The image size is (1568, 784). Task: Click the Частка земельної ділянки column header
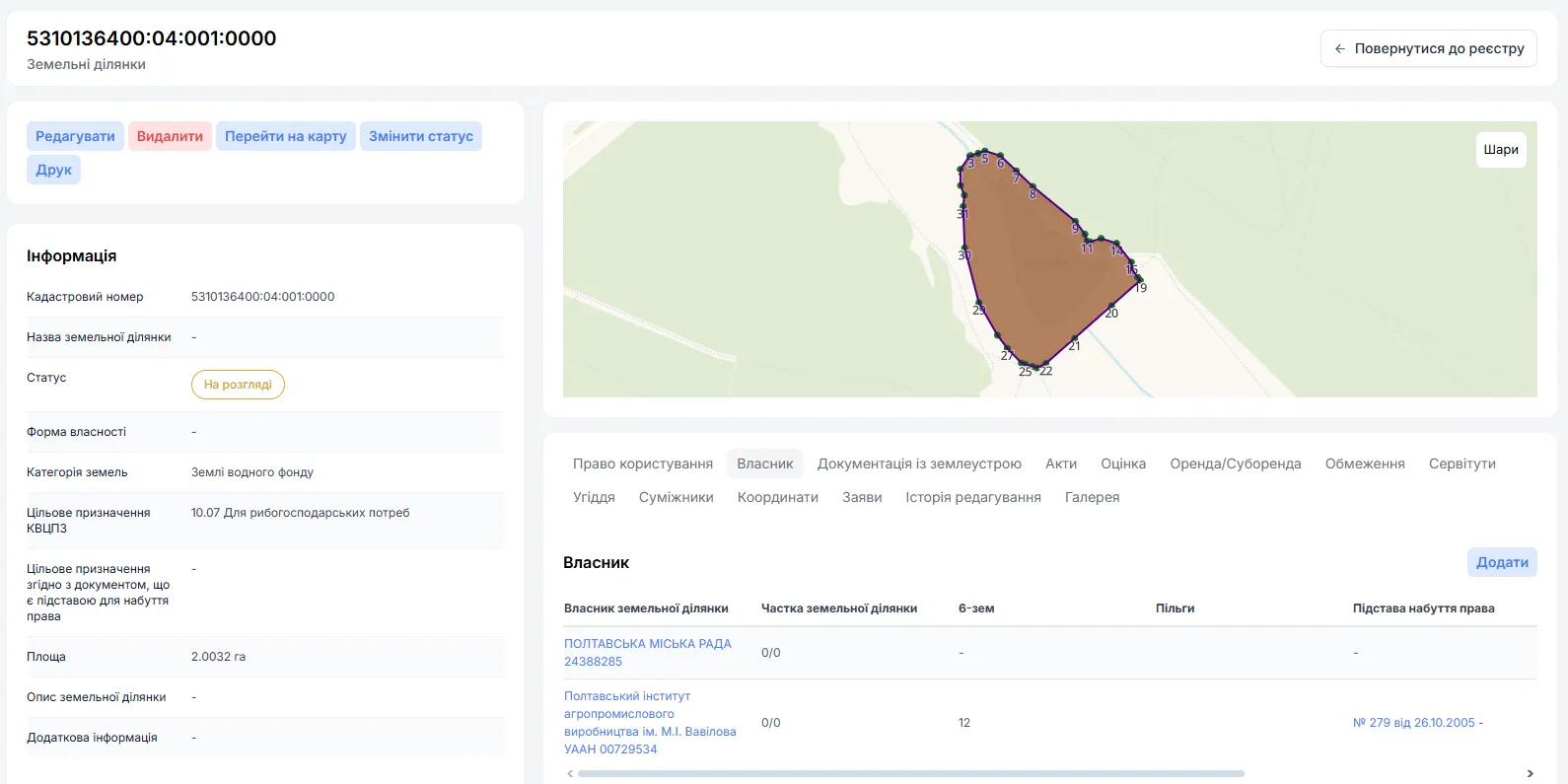tap(839, 608)
